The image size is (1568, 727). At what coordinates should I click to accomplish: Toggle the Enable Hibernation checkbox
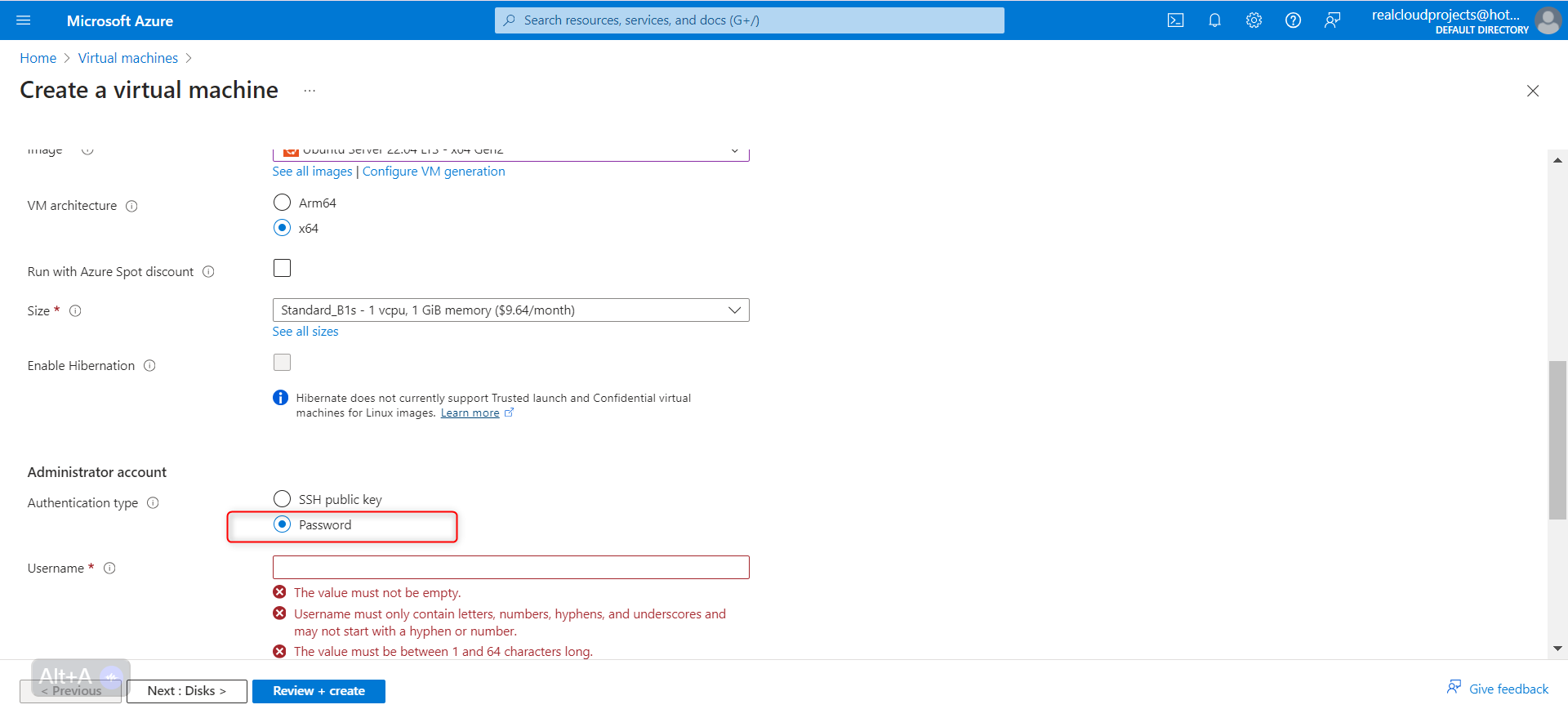282,362
